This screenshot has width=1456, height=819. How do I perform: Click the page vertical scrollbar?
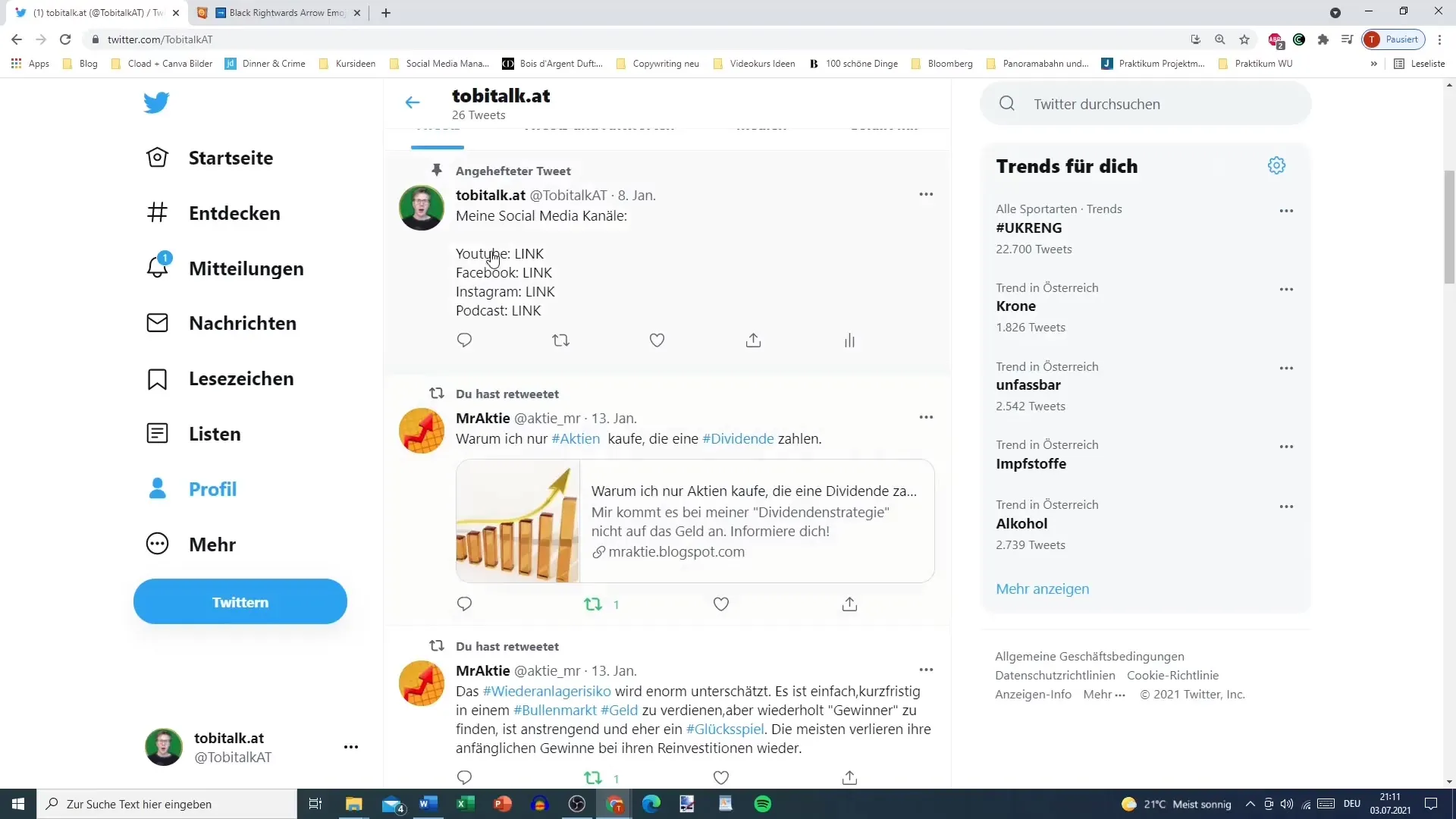pyautogui.click(x=1450, y=227)
